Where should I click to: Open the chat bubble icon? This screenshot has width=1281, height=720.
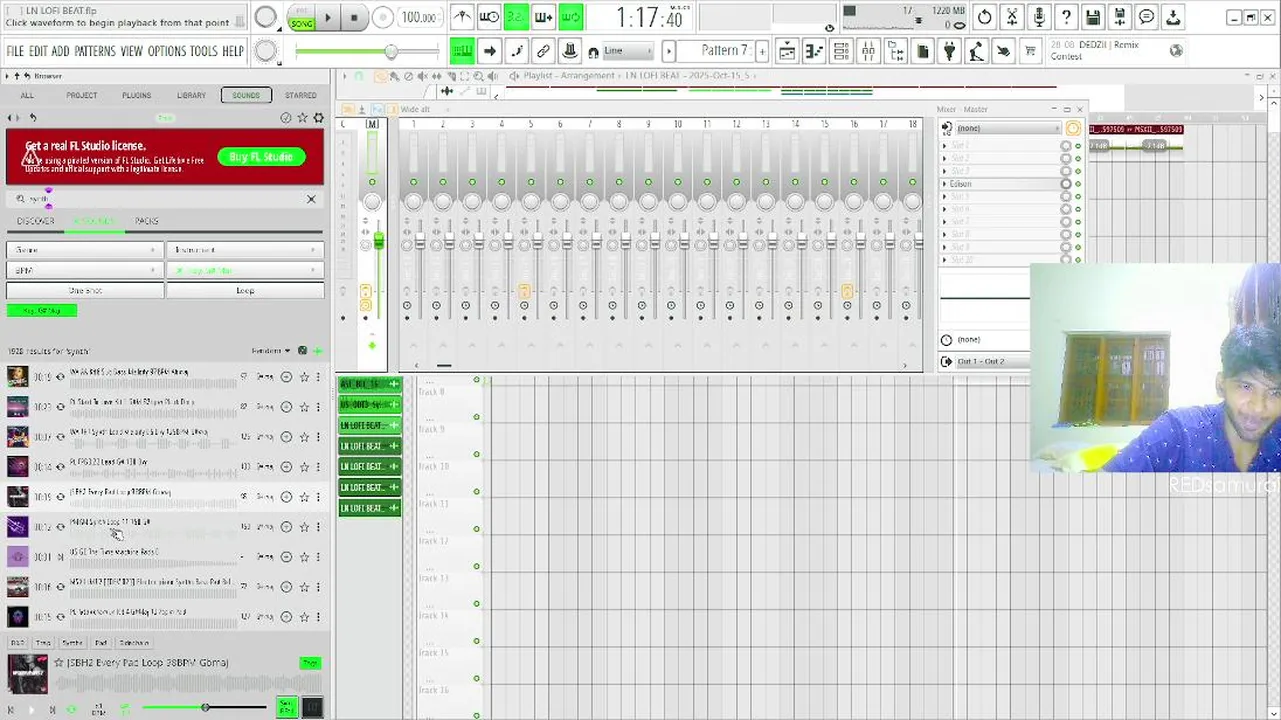click(x=1147, y=17)
